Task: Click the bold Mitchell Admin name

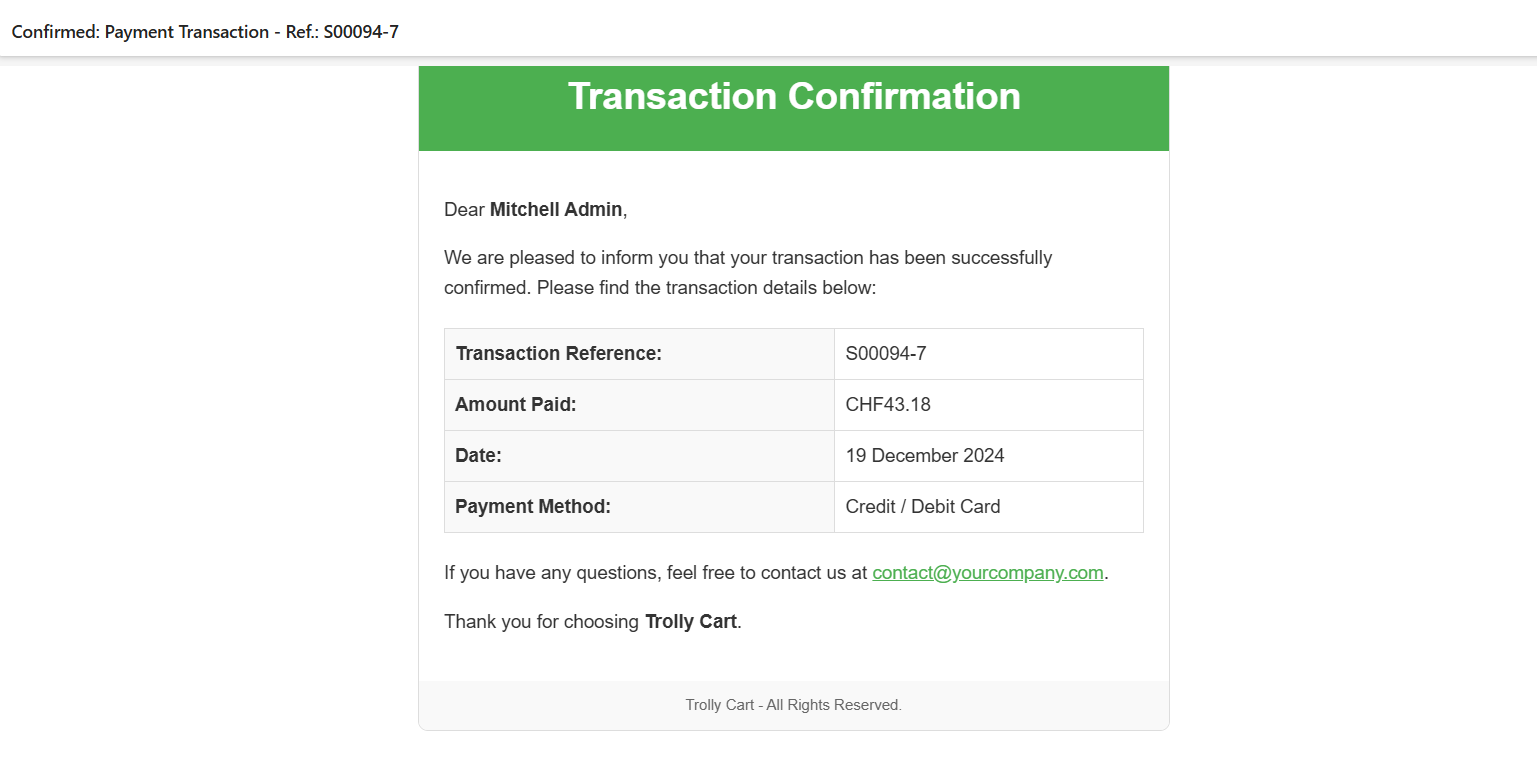Action: (x=555, y=210)
